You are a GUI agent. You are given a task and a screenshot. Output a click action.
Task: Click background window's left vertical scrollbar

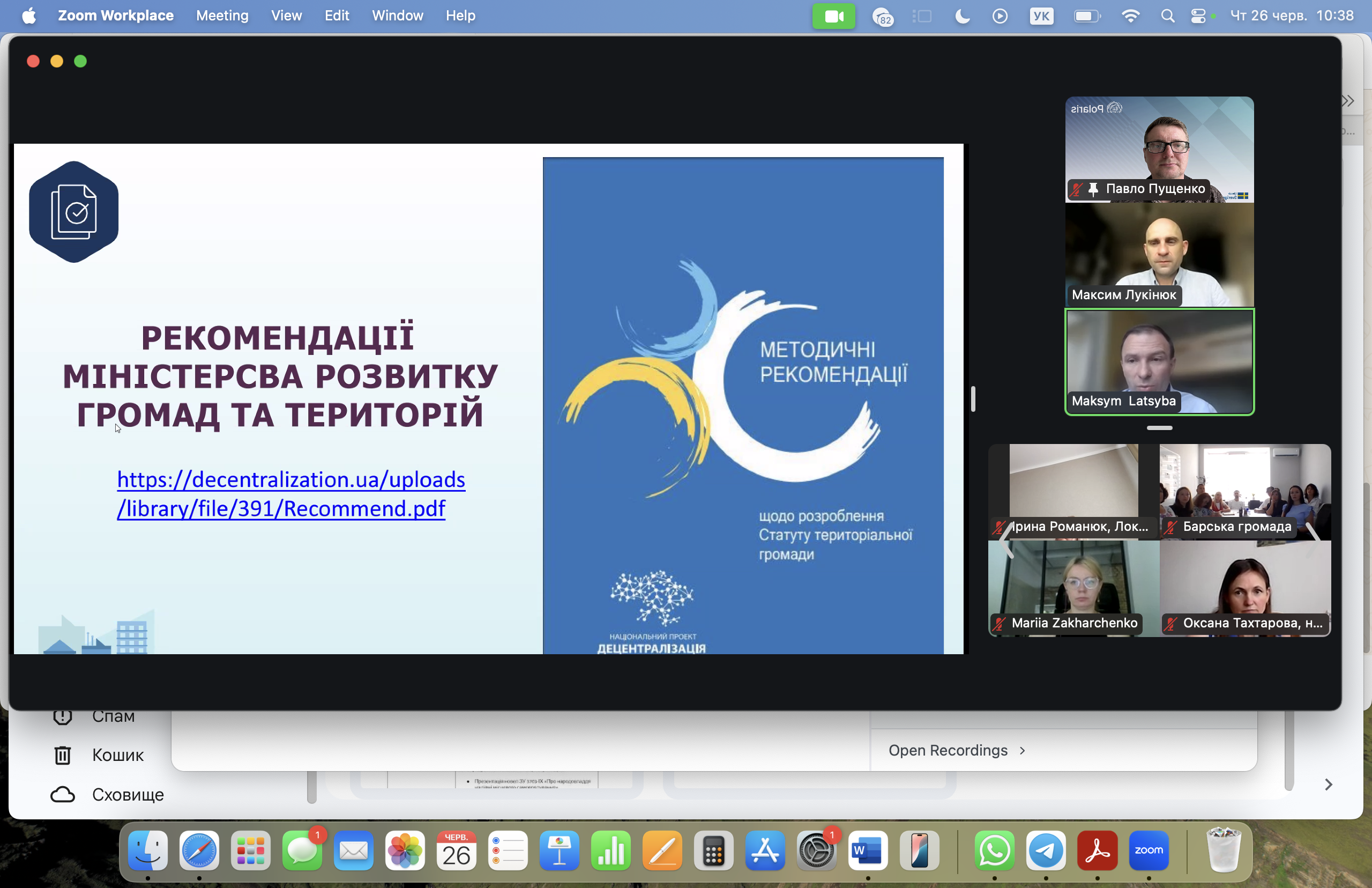coord(312,787)
